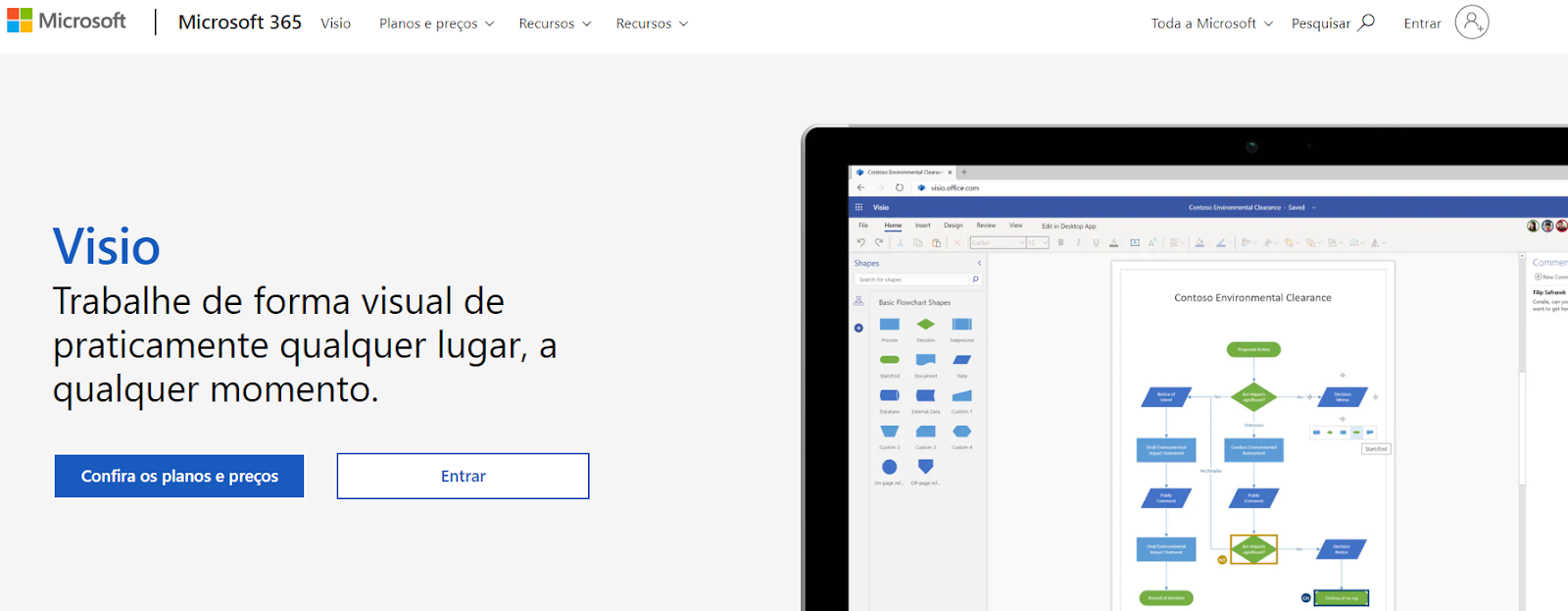Toggle Underline in the Visio ribbon
Image resolution: width=1568 pixels, height=611 pixels.
1096,242
